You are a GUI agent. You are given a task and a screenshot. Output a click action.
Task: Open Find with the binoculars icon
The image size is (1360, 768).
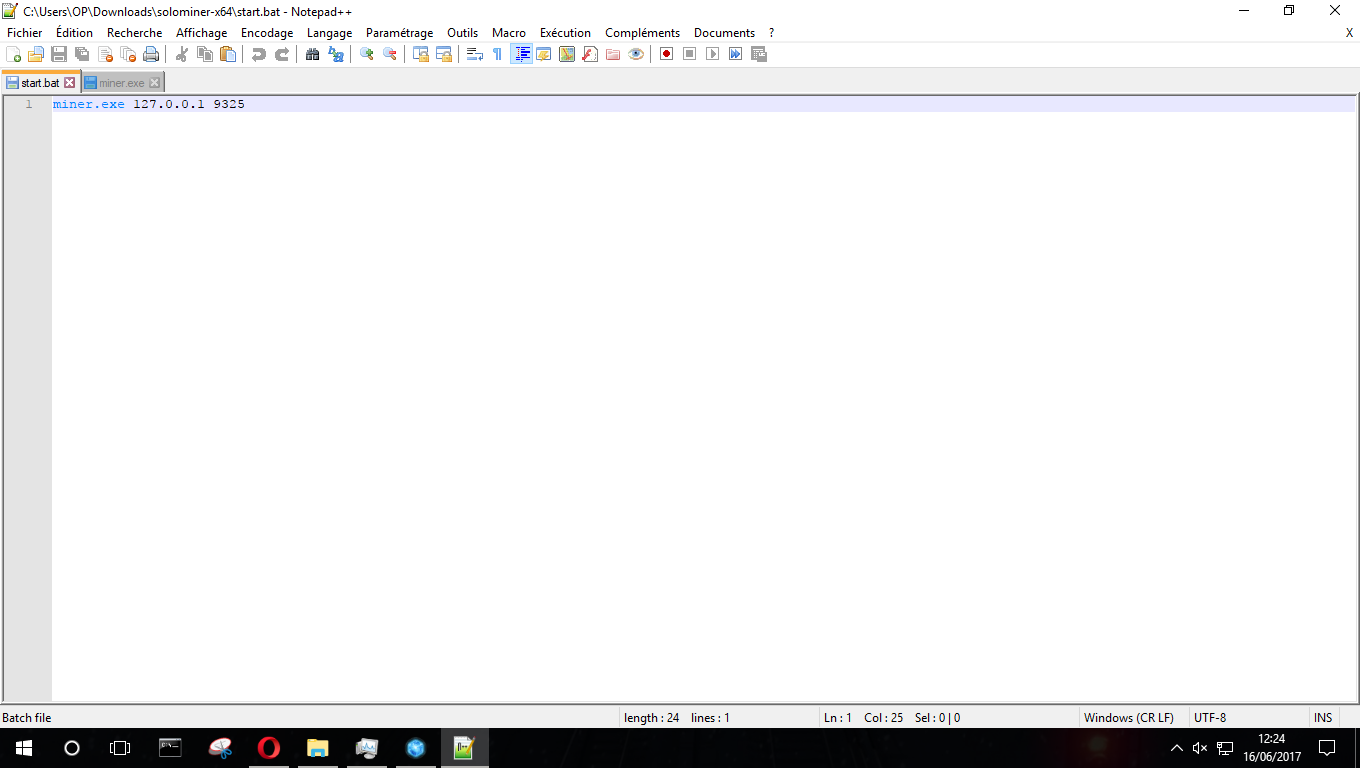click(313, 54)
